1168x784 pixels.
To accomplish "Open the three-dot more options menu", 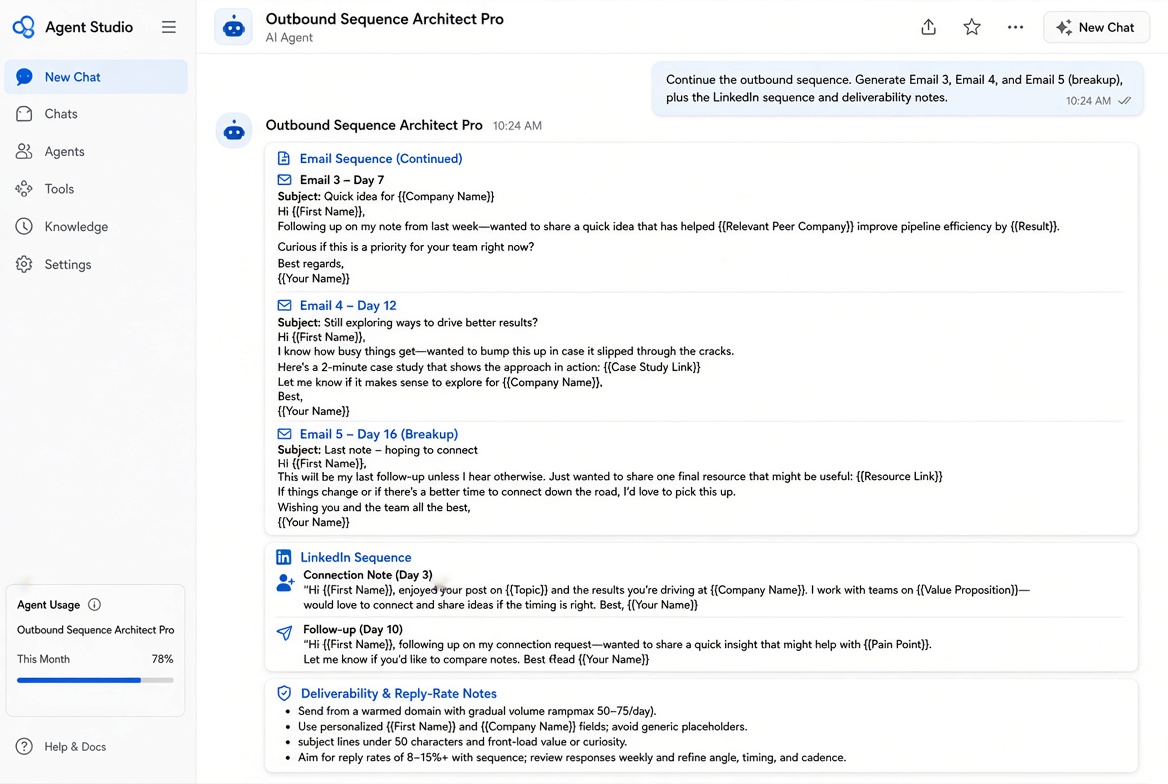I will tap(1015, 28).
